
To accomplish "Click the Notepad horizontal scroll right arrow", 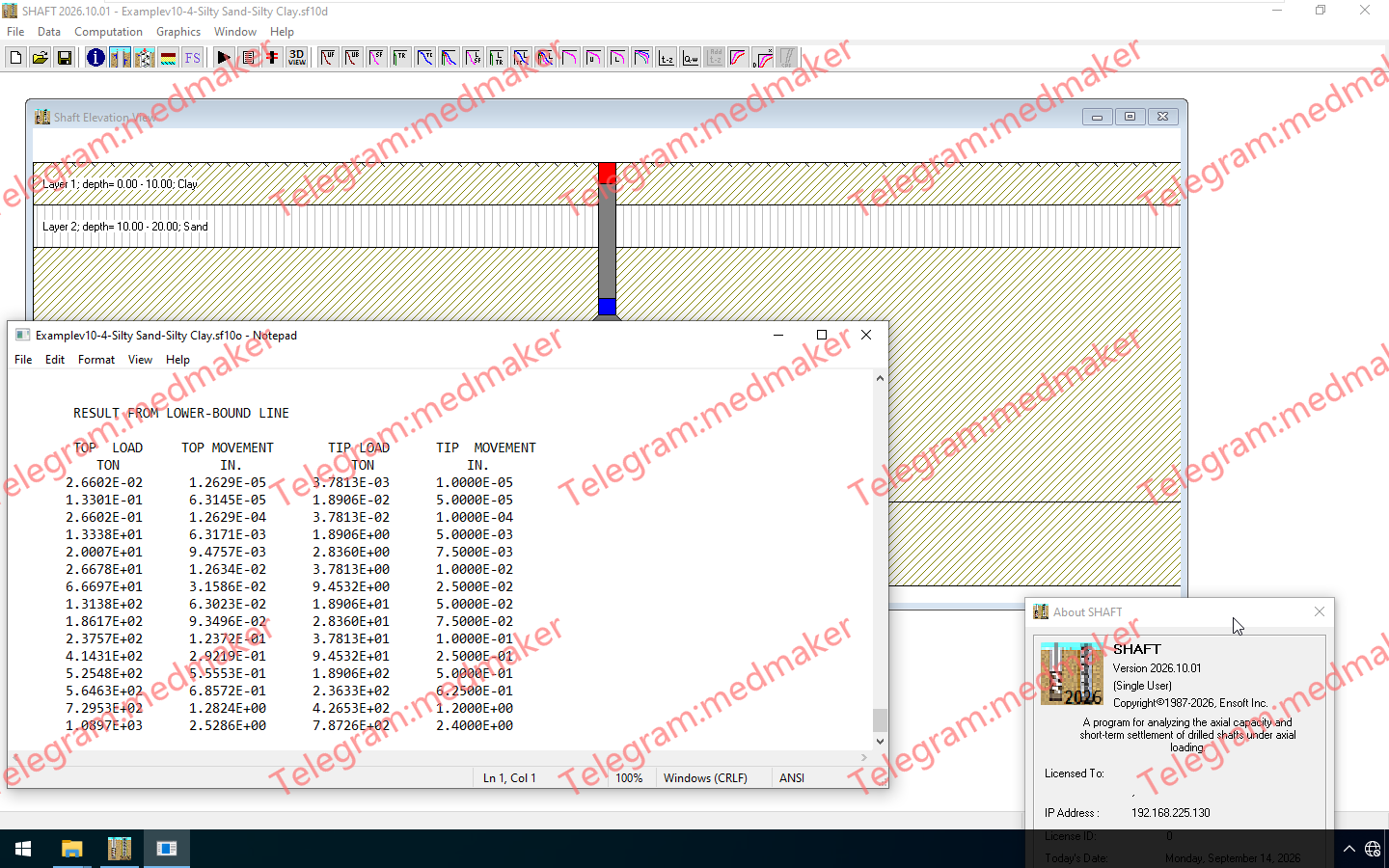I will [x=863, y=758].
